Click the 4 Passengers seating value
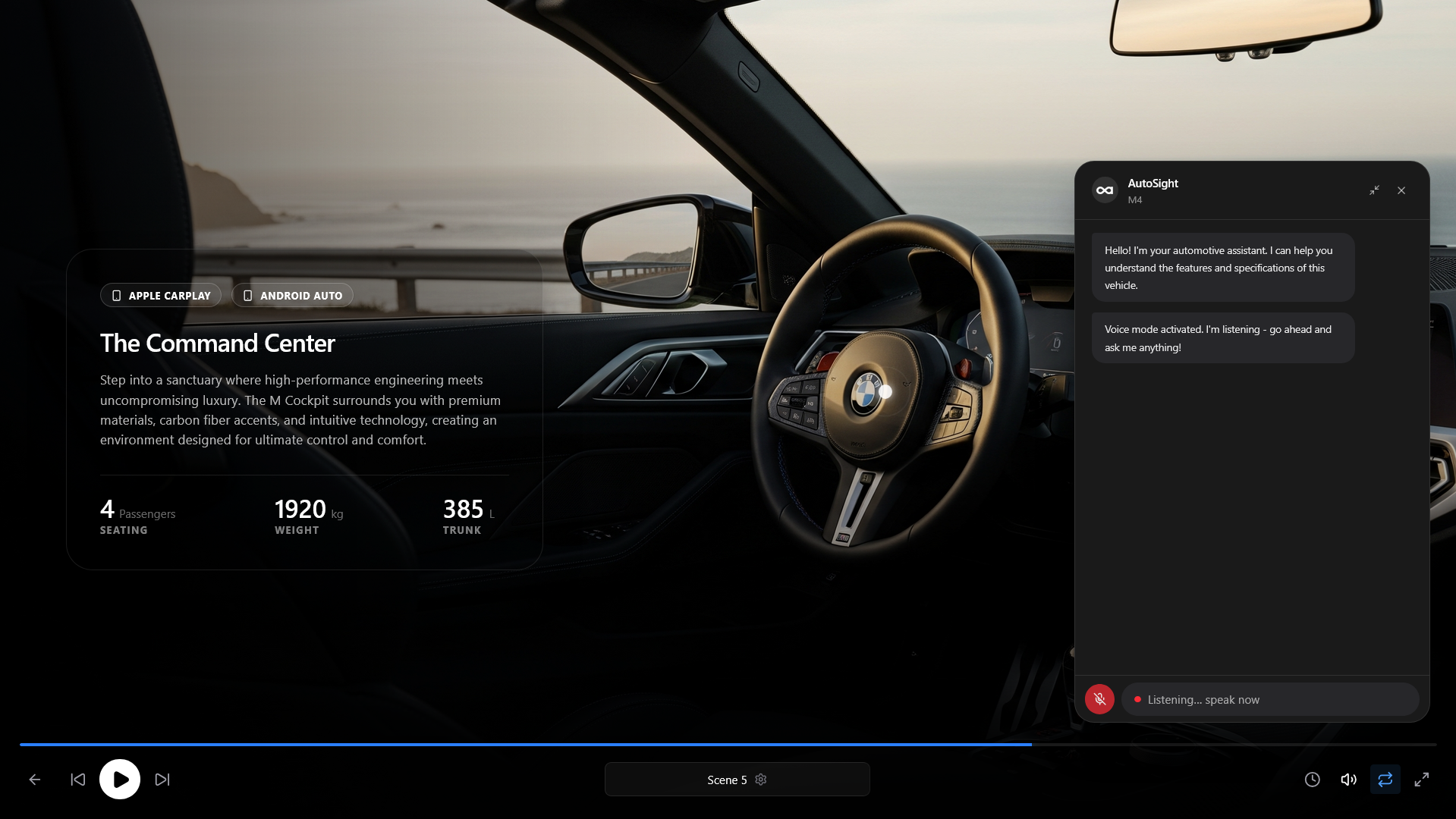The width and height of the screenshot is (1456, 819). [137, 509]
